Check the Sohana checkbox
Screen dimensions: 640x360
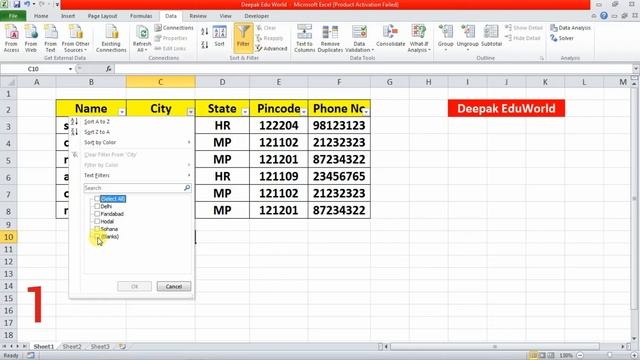coord(97,229)
